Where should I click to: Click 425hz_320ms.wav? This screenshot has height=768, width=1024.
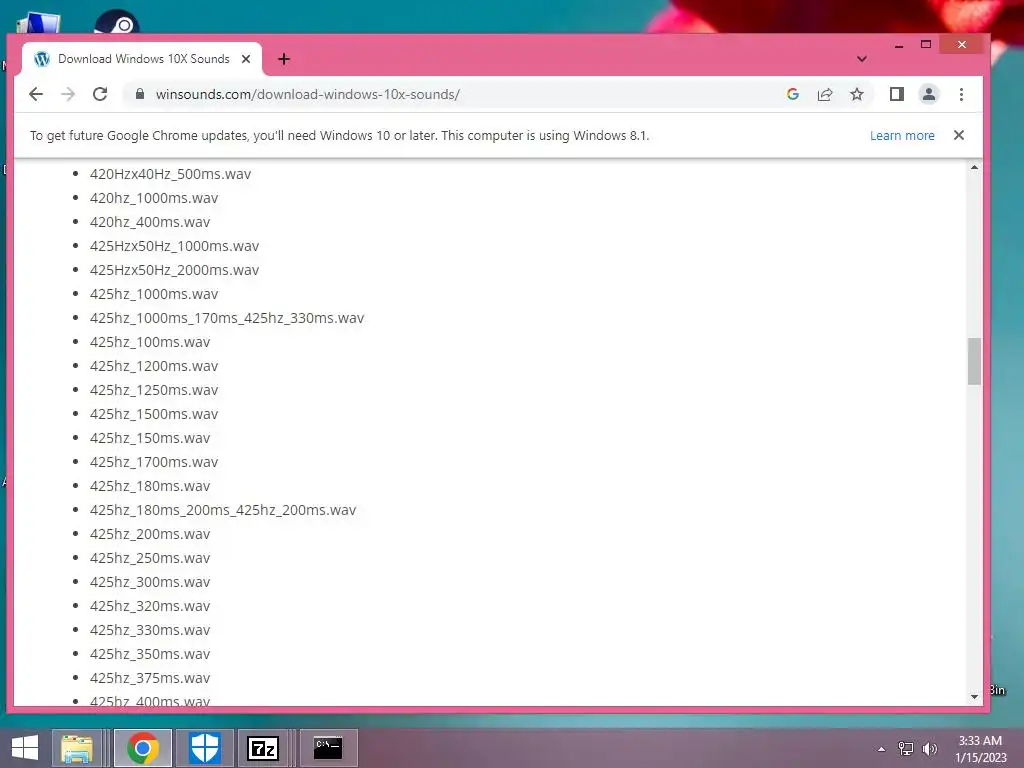pos(150,606)
